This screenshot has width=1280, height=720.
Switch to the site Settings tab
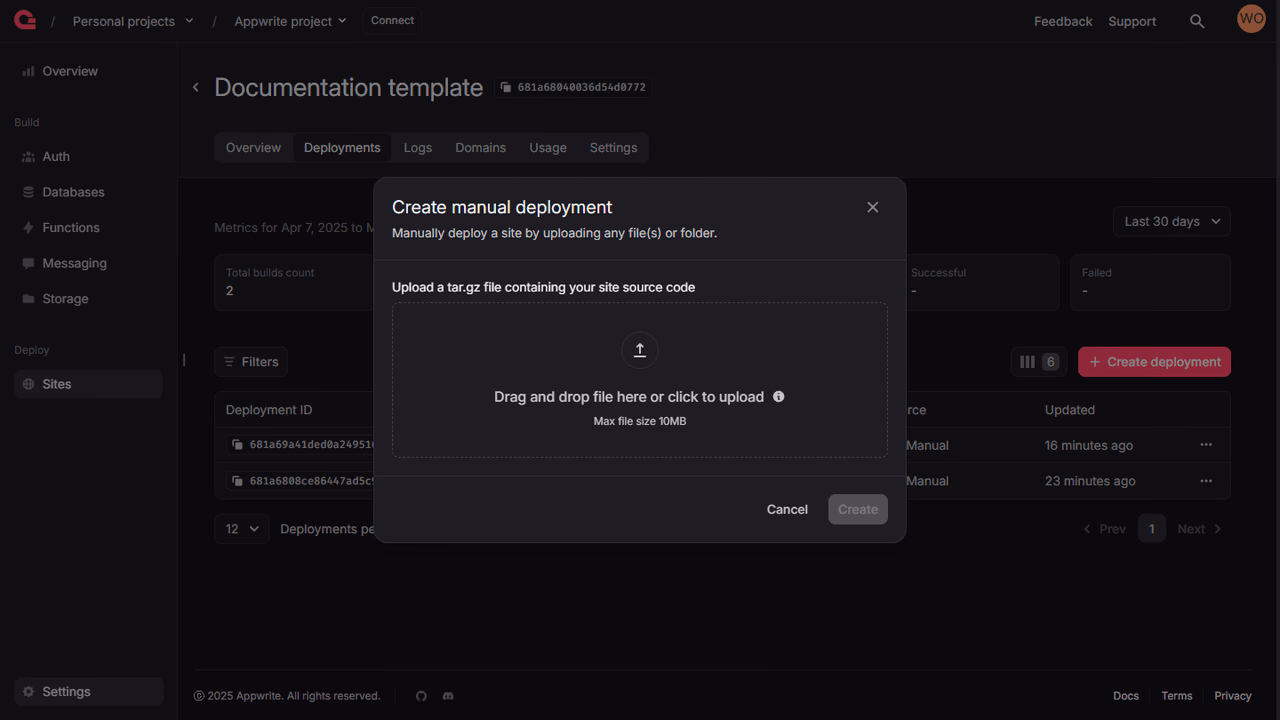click(613, 148)
